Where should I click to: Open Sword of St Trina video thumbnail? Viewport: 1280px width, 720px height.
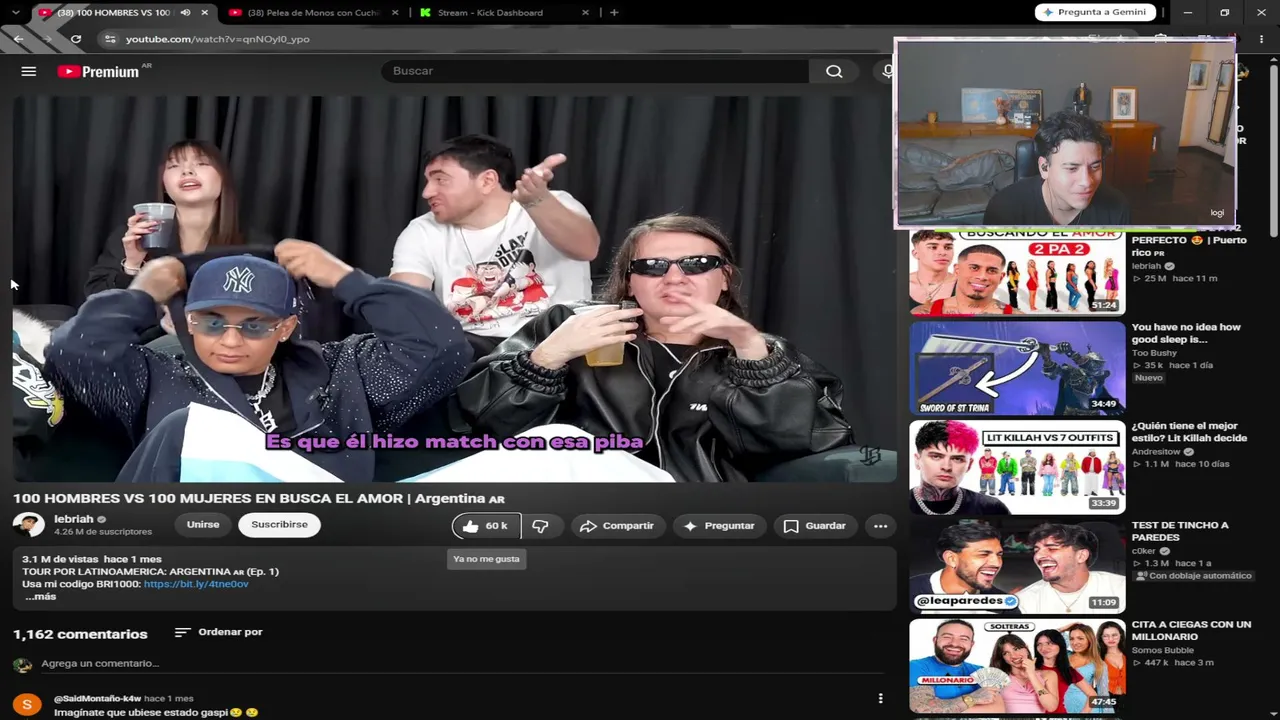pyautogui.click(x=1017, y=368)
